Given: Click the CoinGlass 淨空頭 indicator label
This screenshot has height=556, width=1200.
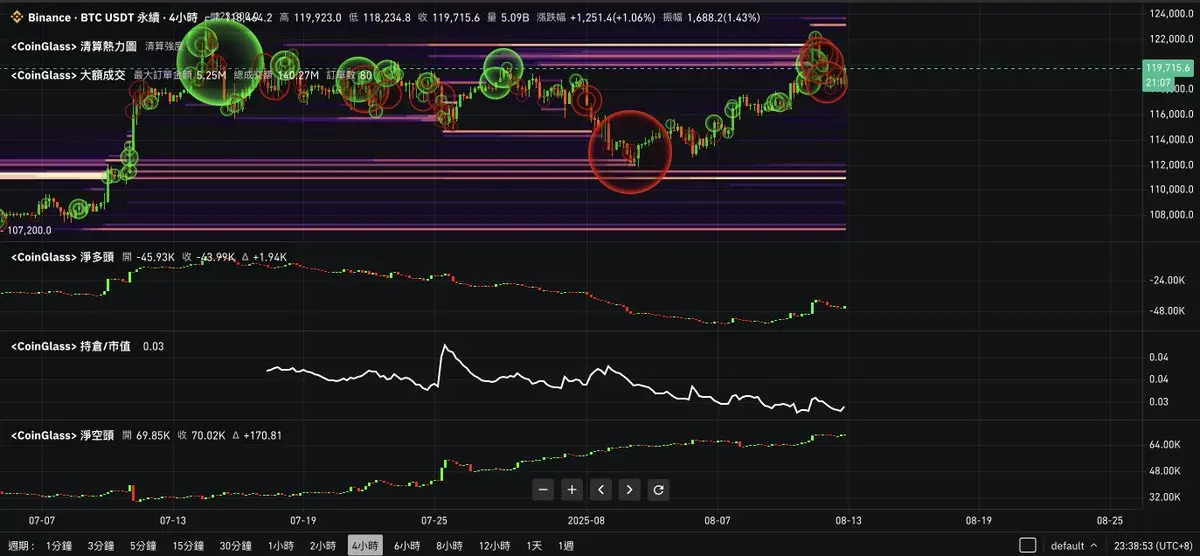Looking at the screenshot, I should pyautogui.click(x=62, y=436).
